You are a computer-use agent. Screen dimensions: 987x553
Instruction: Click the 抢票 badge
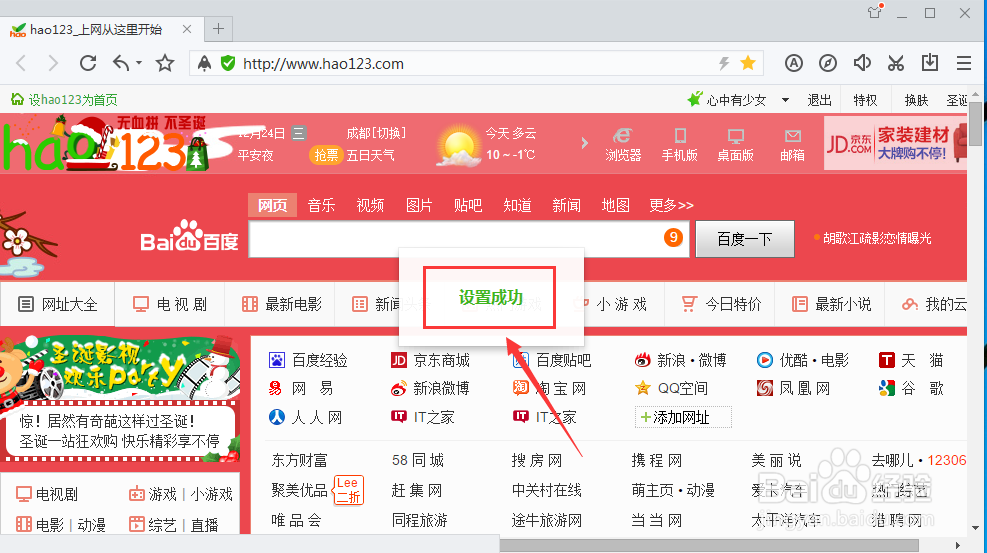coord(326,155)
